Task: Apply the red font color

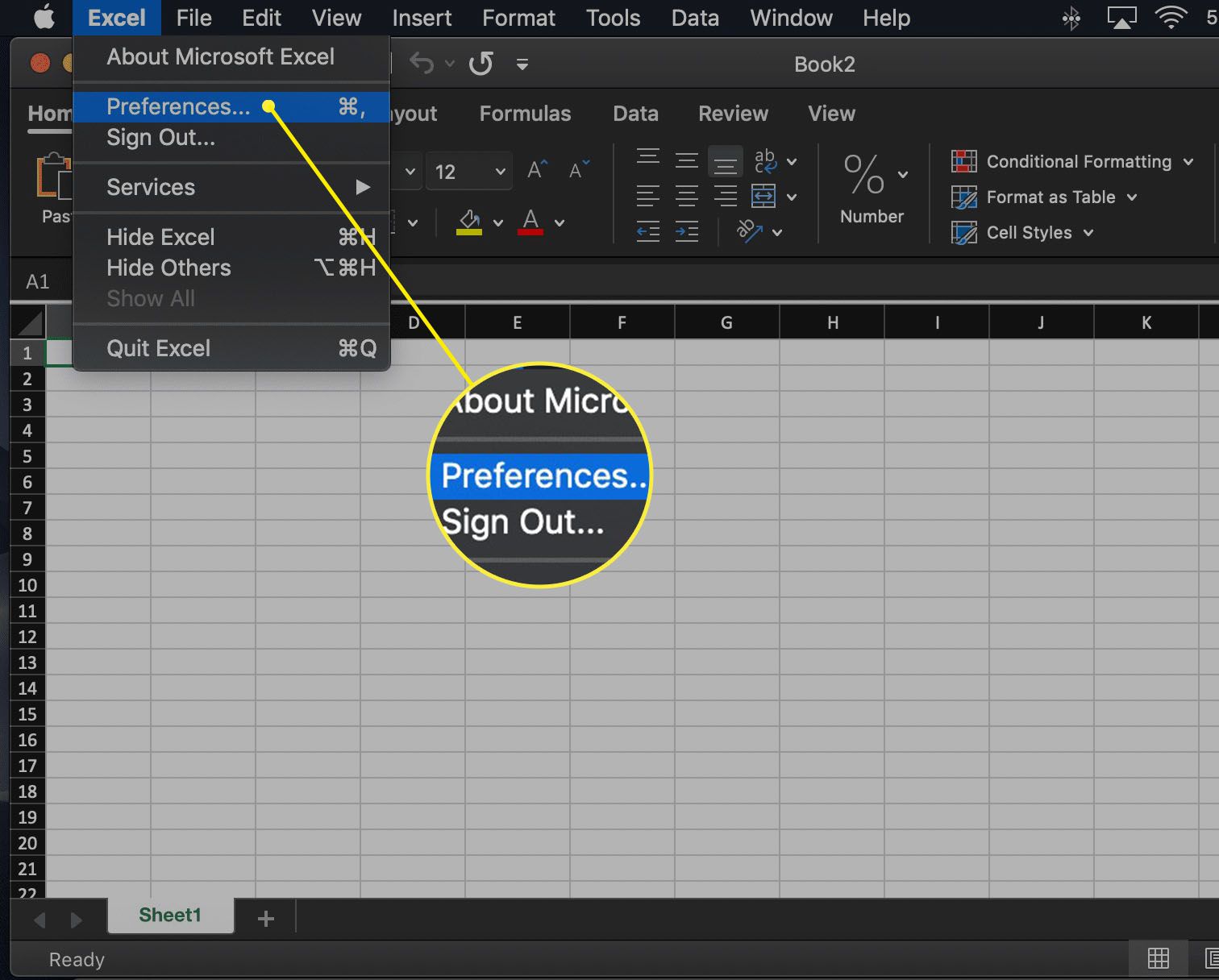Action: click(530, 222)
